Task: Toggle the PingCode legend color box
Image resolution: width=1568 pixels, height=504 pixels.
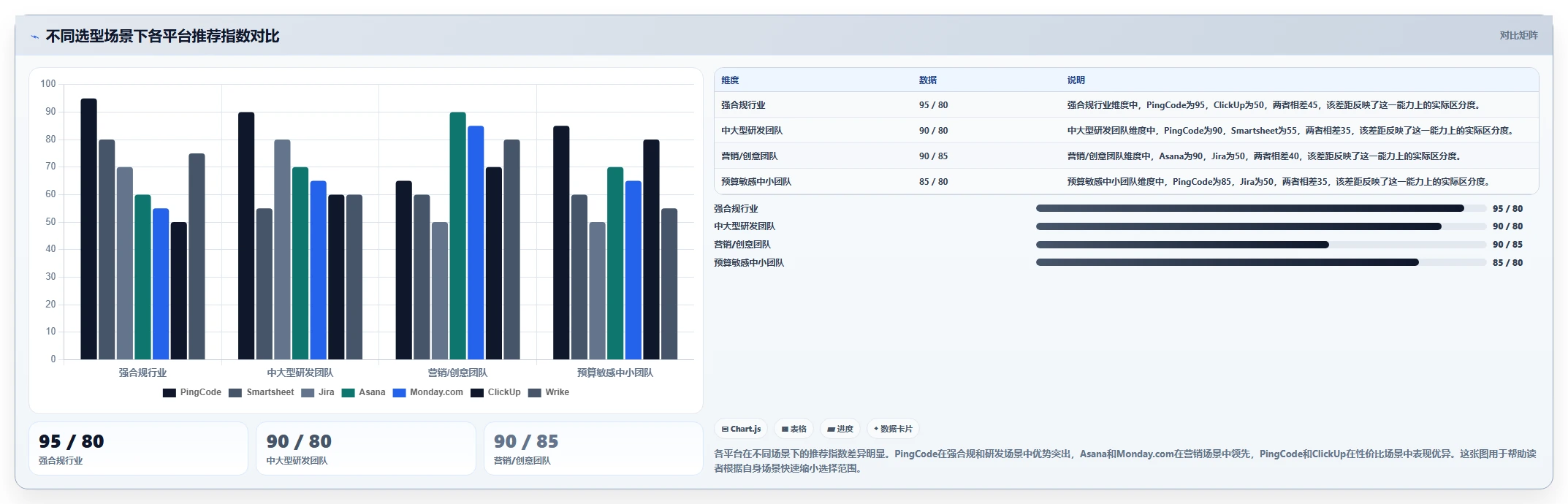Action: [170, 393]
